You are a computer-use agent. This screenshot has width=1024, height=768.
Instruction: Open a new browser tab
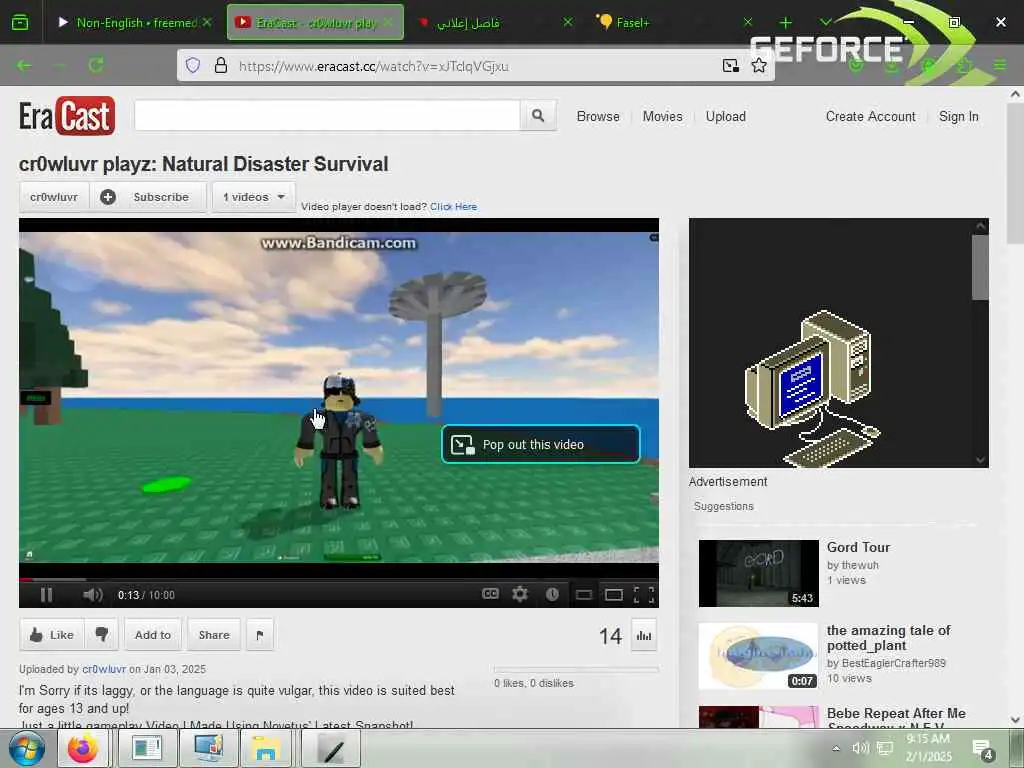click(786, 23)
